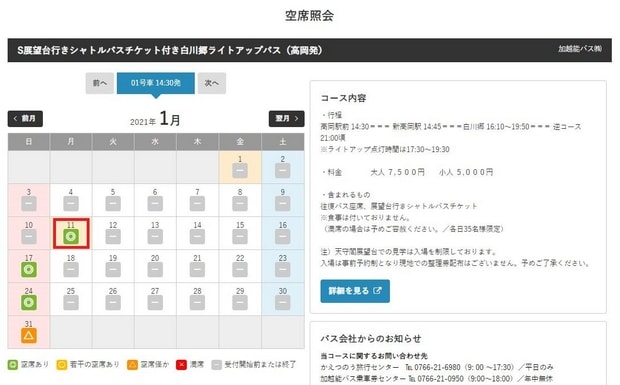Click the green 空席あり legend icon
The width and height of the screenshot is (620, 385).
click(x=13, y=364)
